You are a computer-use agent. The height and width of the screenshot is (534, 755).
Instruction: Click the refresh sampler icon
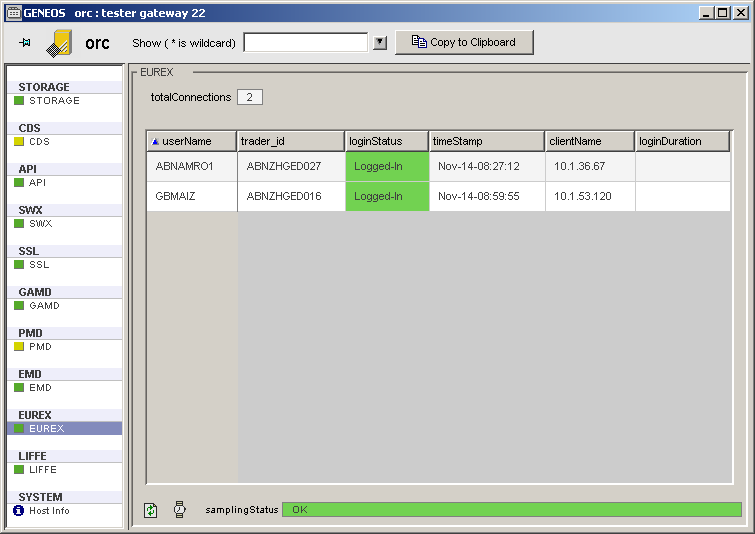151,510
